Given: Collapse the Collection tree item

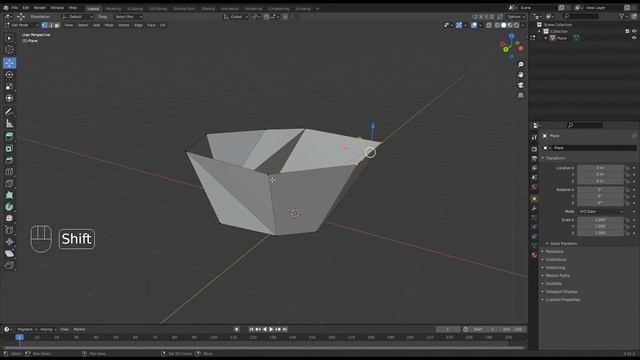Looking at the screenshot, I should (540, 31).
